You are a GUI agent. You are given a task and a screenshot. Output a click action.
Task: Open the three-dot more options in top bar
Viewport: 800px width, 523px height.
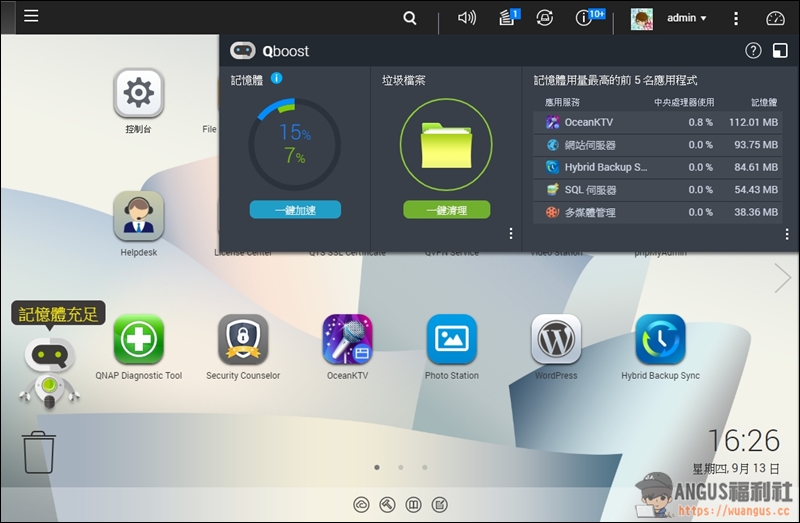click(x=736, y=18)
